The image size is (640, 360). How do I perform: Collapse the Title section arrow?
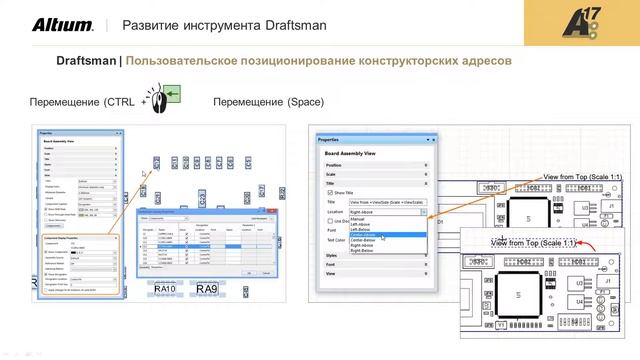426,183
